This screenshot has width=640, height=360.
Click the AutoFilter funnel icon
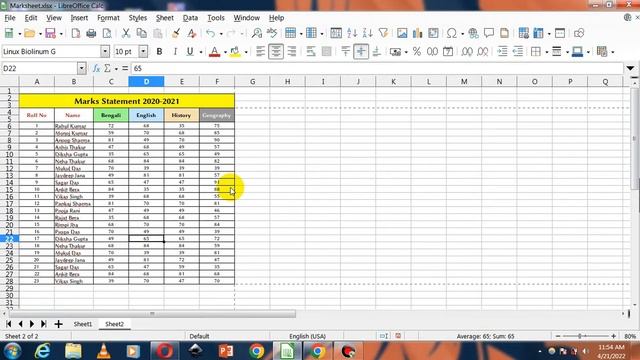(383, 33)
